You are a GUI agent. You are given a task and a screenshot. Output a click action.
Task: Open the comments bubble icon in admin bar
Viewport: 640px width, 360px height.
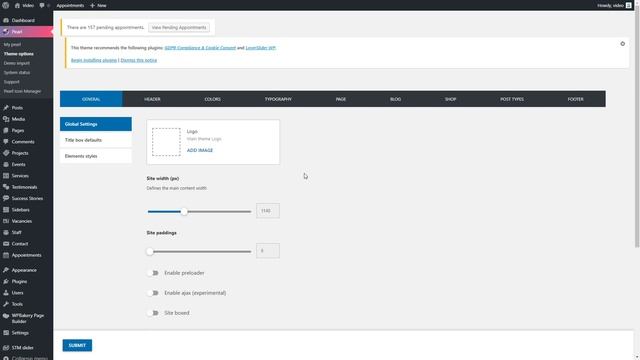point(42,5)
